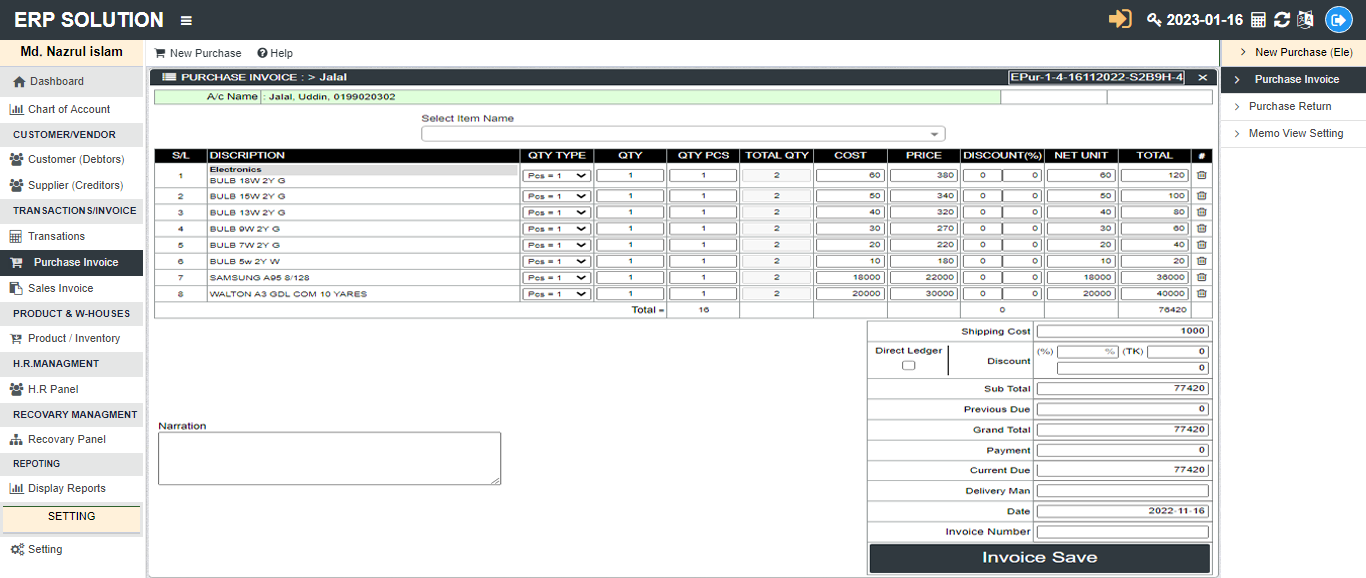The width and height of the screenshot is (1366, 578).
Task: Open Sales Invoice in the sidebar
Action: [x=60, y=288]
